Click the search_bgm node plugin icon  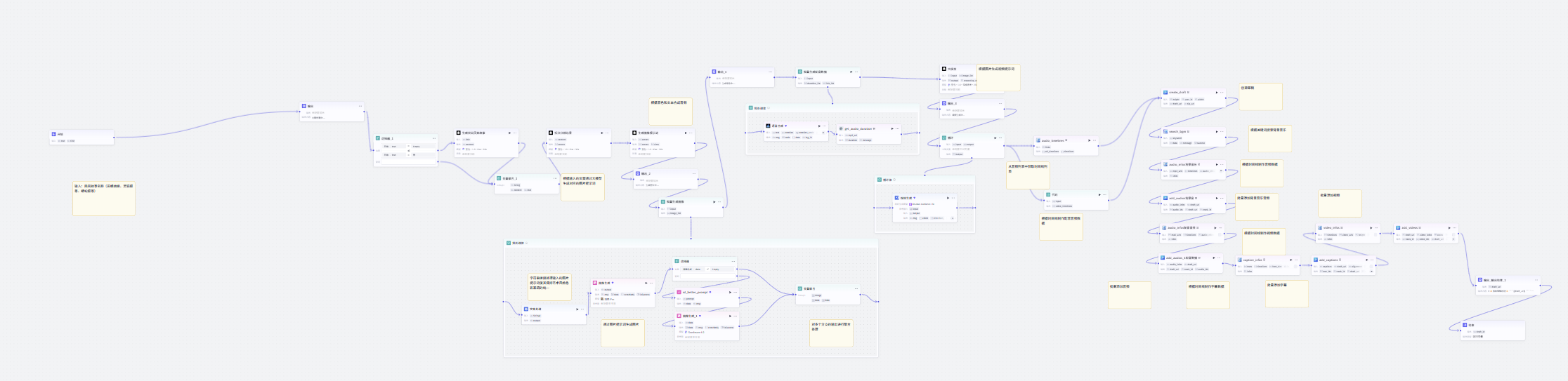point(1165,131)
